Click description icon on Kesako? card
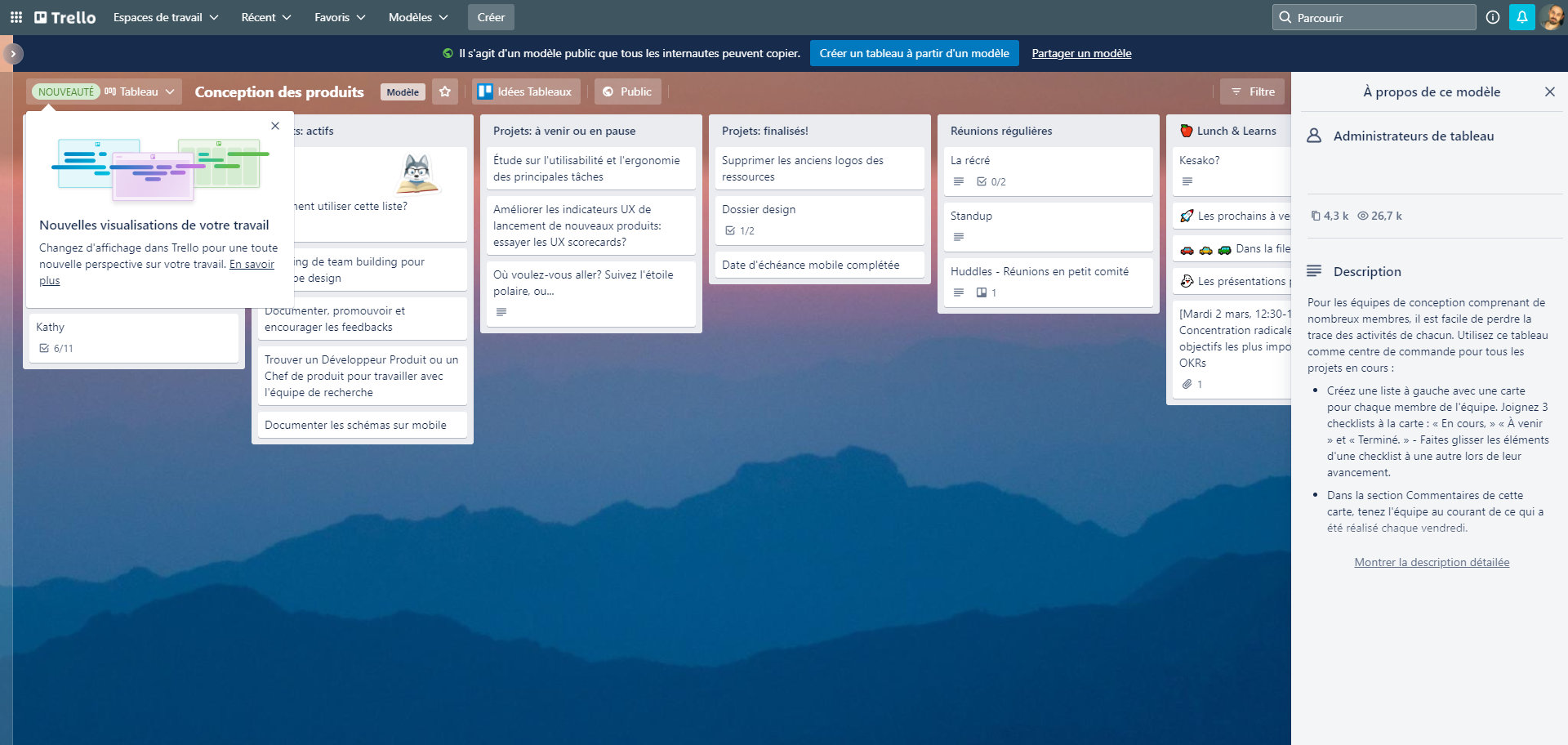Screen dimensions: 1568x745 coord(1187,181)
